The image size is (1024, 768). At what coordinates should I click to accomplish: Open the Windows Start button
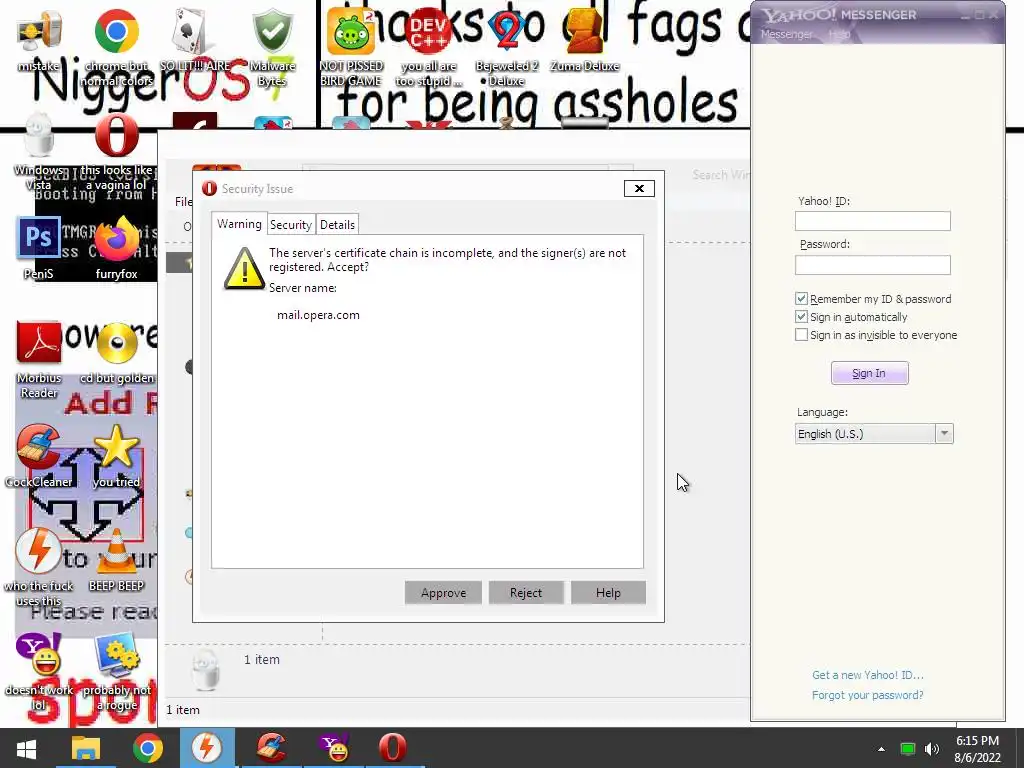pyautogui.click(x=26, y=748)
